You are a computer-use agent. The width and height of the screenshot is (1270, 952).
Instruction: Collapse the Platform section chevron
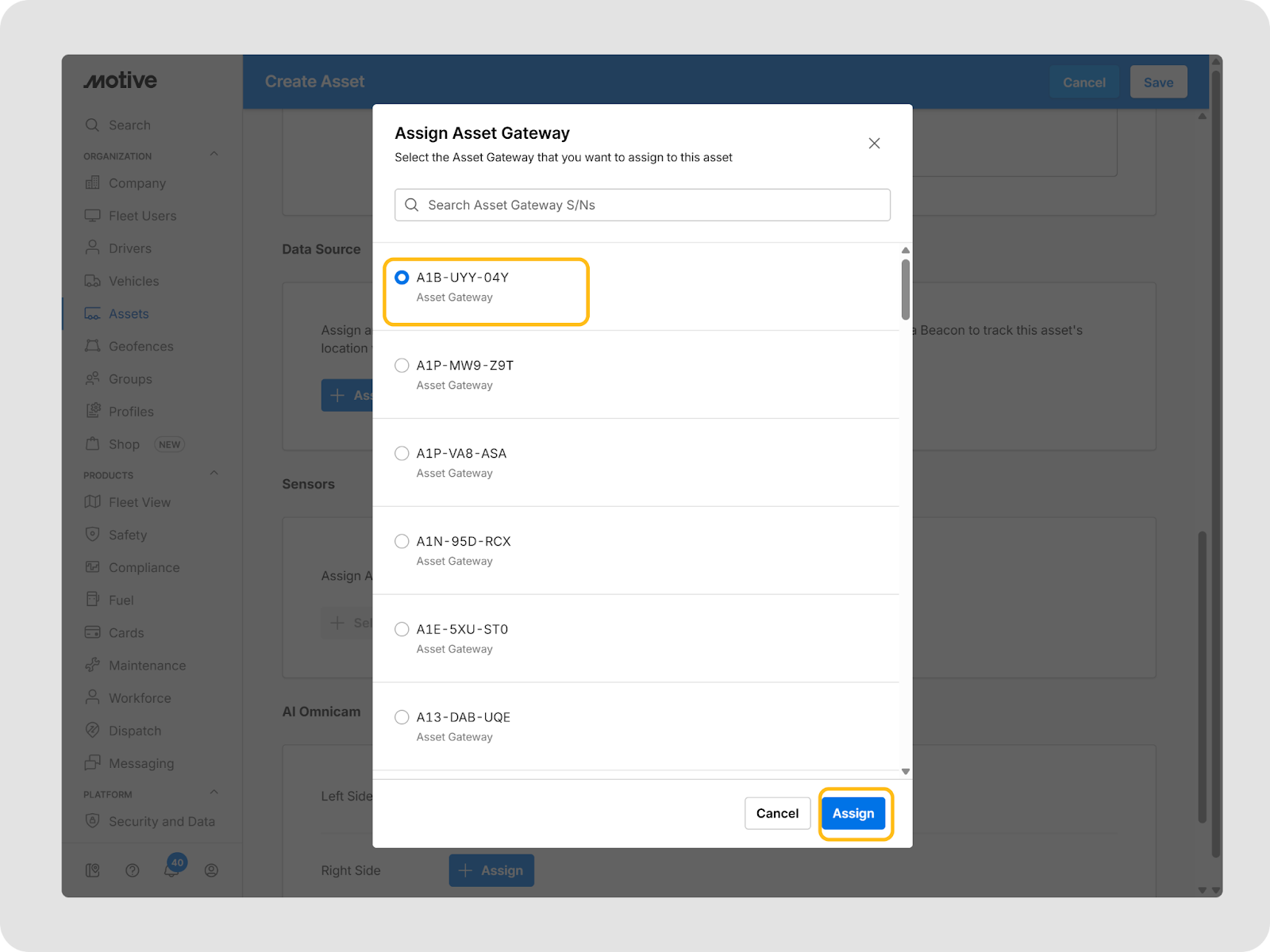coord(214,793)
